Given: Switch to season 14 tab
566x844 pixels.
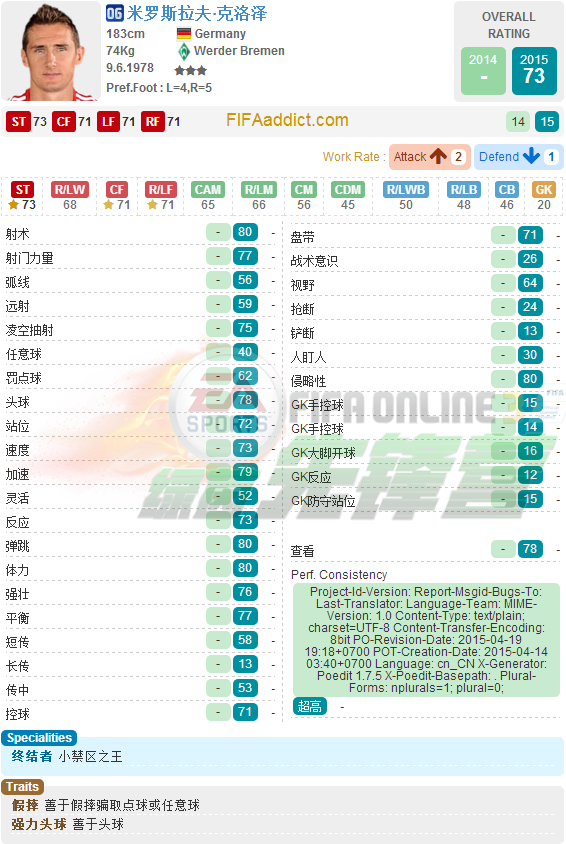Looking at the screenshot, I should click(x=518, y=122).
